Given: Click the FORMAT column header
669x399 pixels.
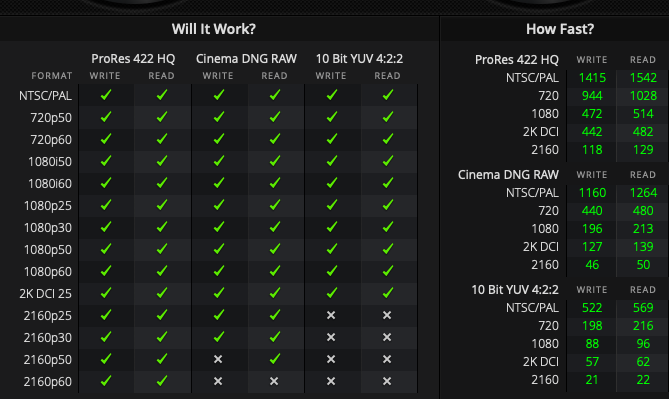Looking at the screenshot, I should tap(52, 76).
